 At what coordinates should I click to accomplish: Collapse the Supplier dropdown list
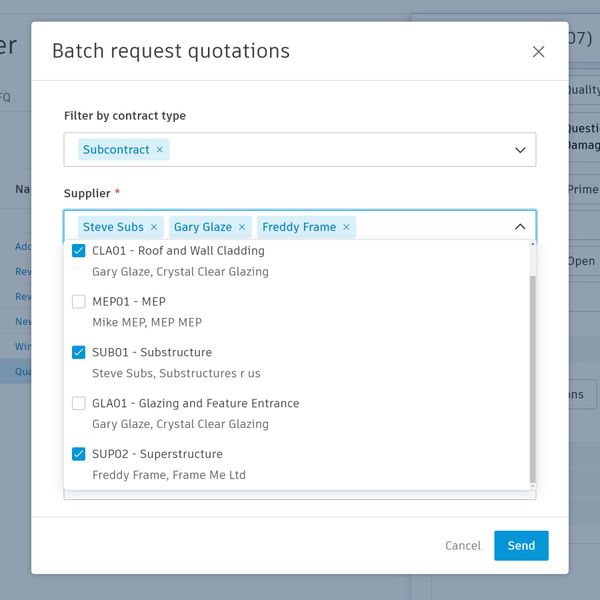coord(520,227)
